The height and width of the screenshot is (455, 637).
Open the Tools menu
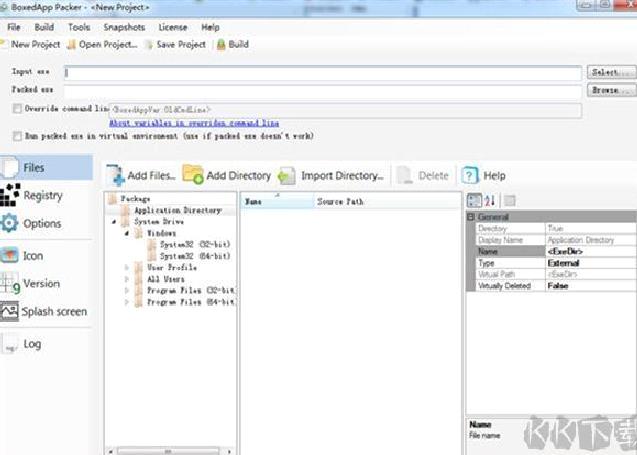point(79,27)
